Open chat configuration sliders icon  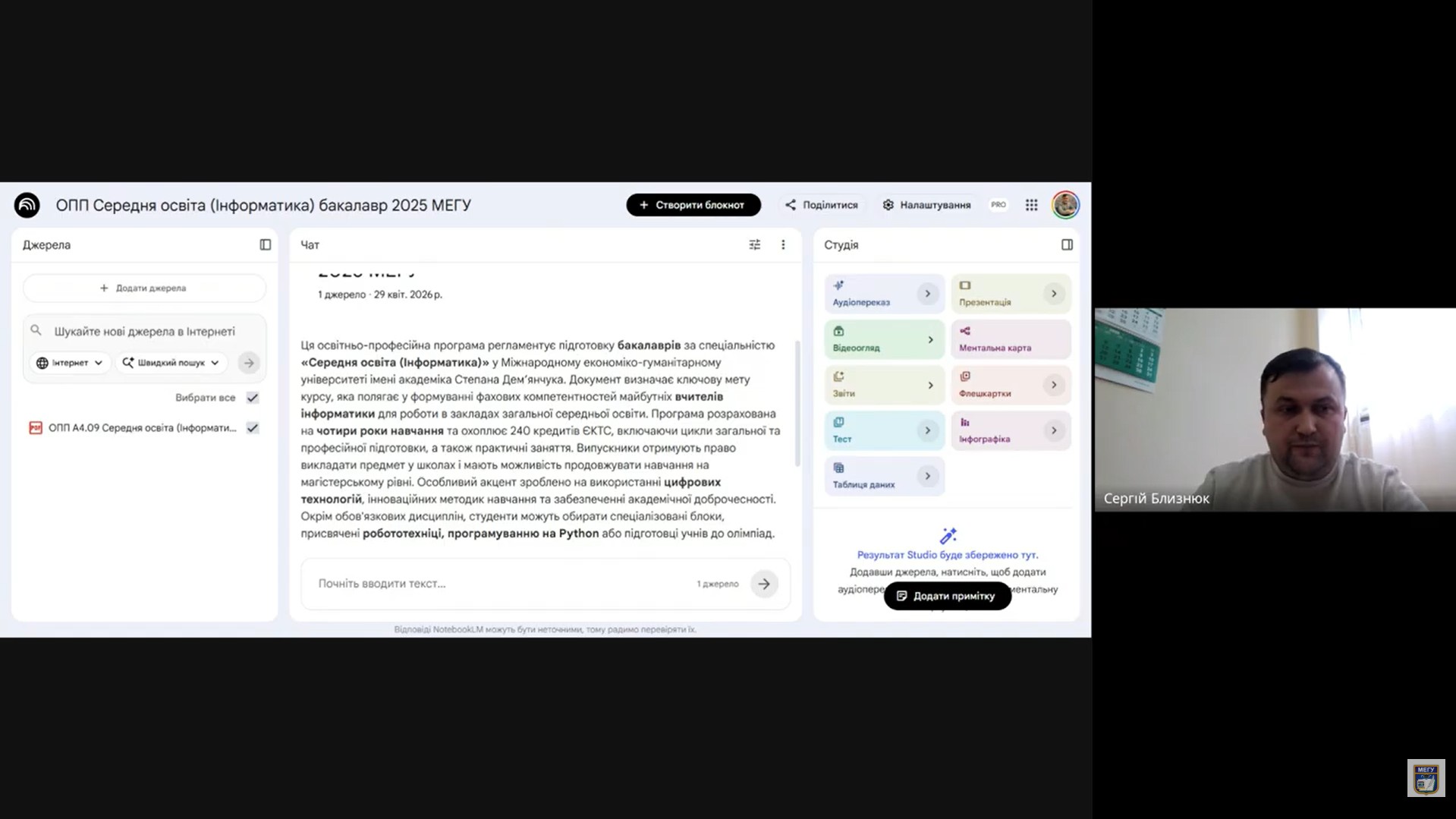754,244
